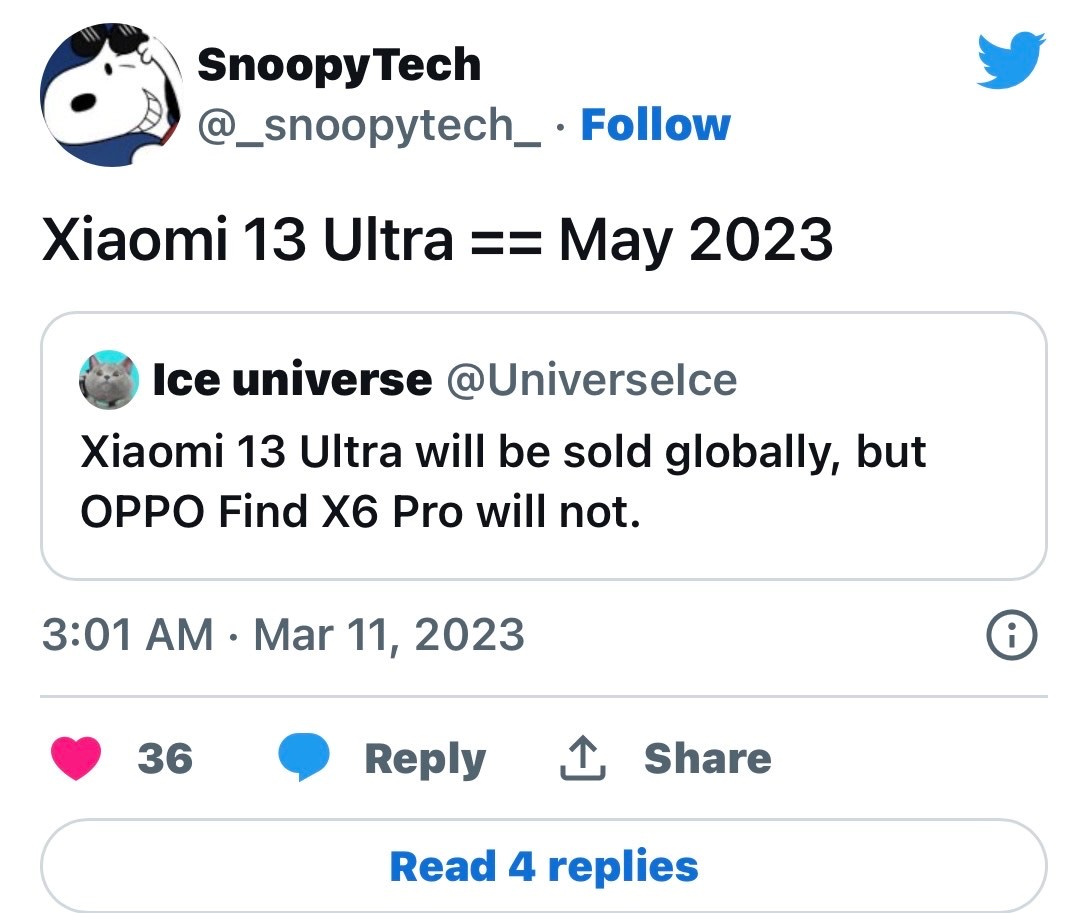Click the Reply text label
This screenshot has height=913, width=1088.
(x=425, y=759)
